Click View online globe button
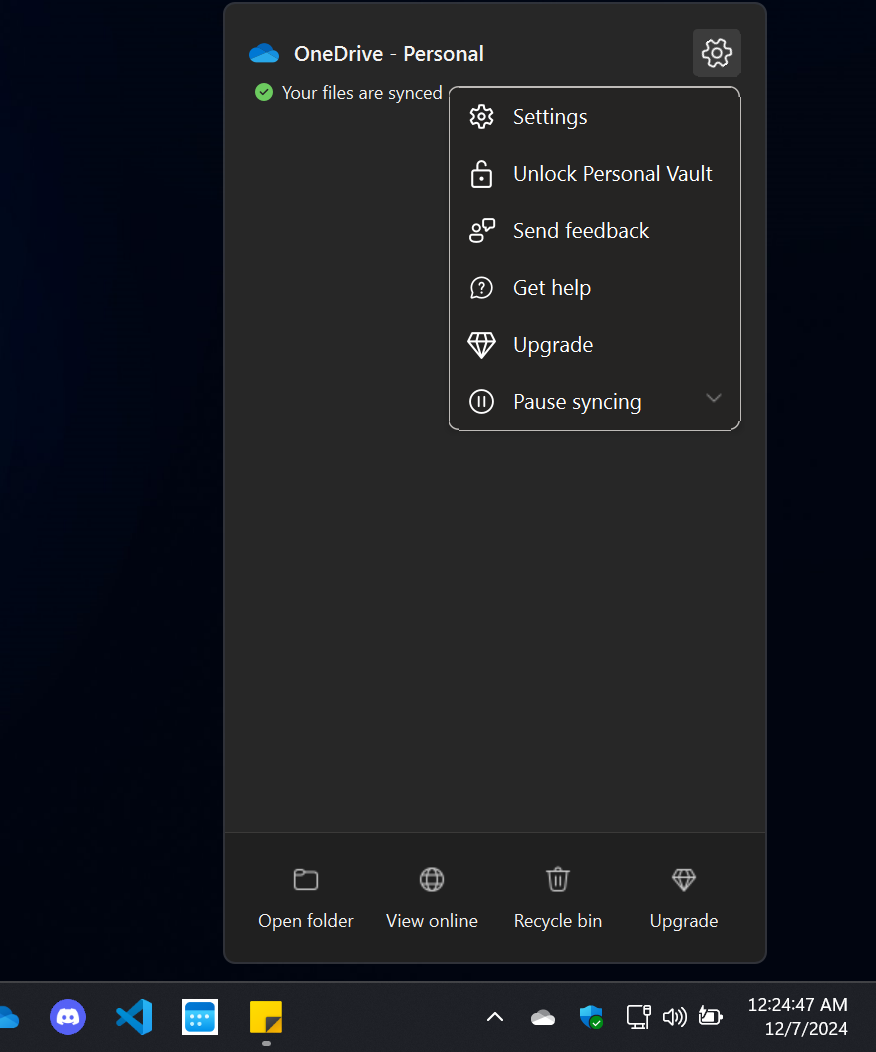876x1052 pixels. (x=432, y=898)
